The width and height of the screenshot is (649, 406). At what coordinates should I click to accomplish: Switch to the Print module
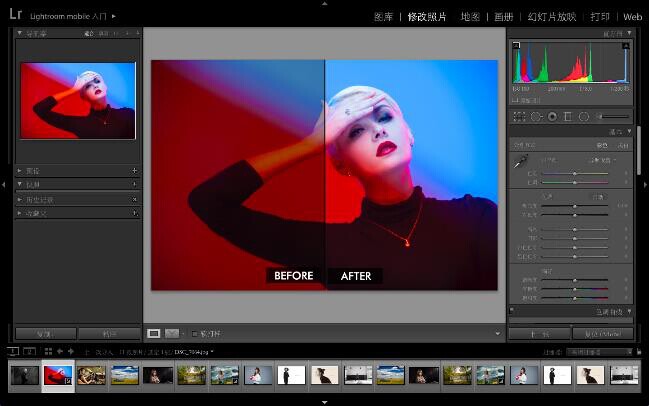[600, 17]
